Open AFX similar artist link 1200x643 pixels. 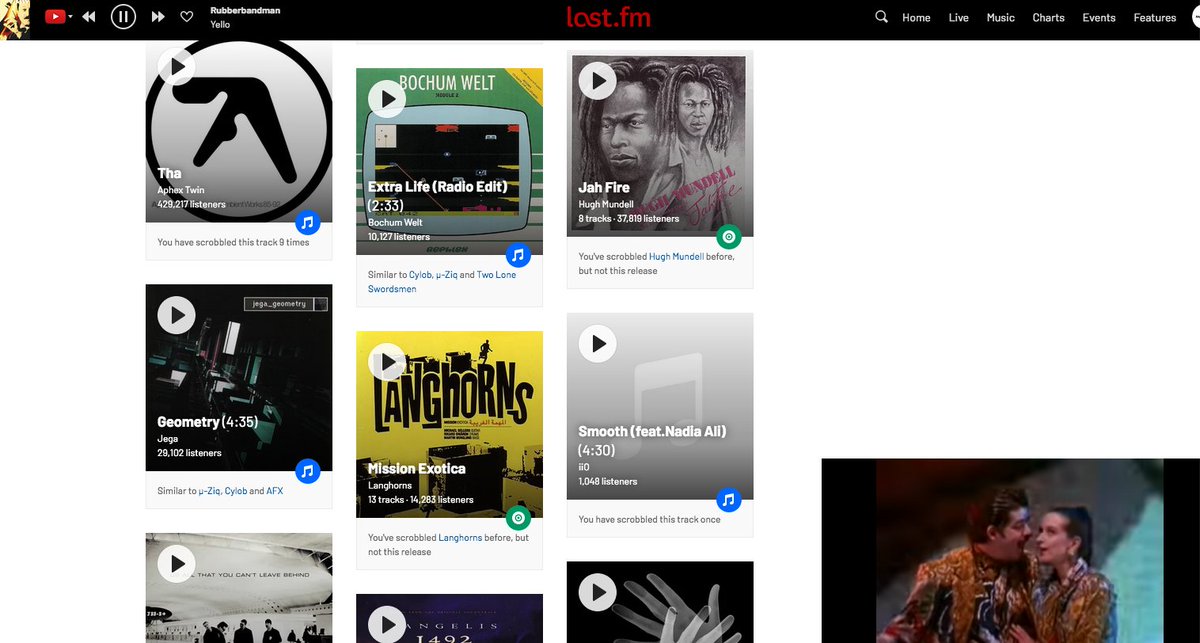pos(275,492)
